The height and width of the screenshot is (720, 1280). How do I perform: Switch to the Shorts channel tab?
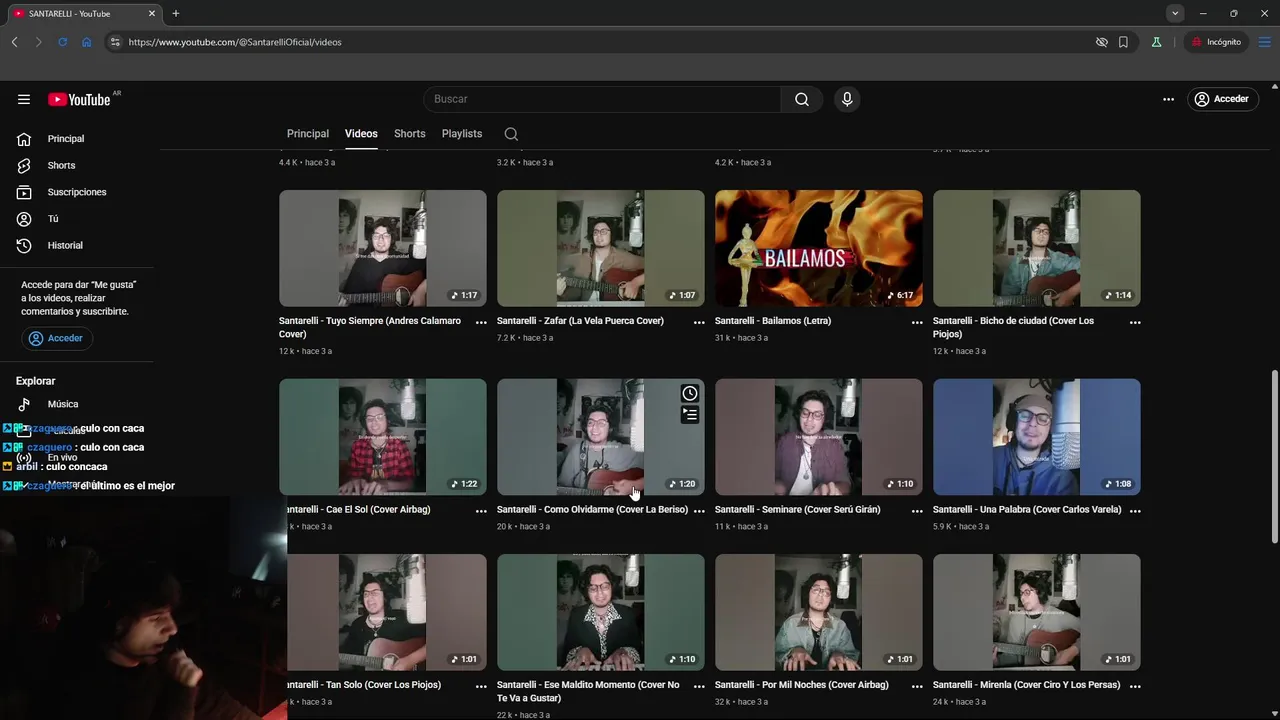click(409, 134)
